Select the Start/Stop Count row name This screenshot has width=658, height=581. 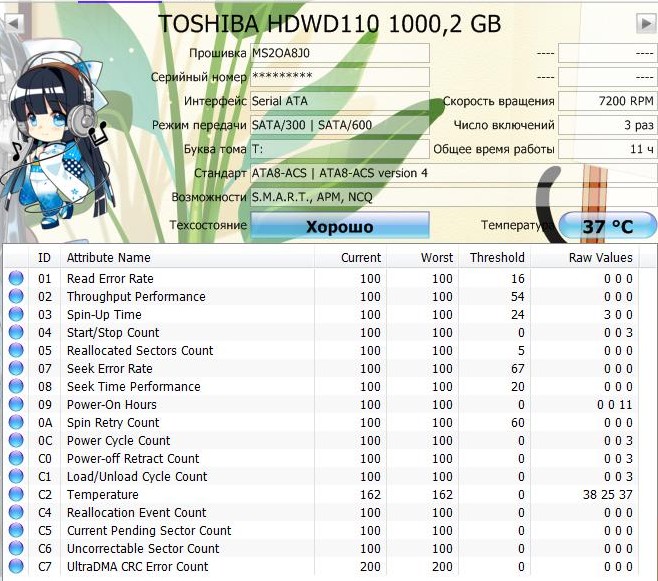pos(113,333)
